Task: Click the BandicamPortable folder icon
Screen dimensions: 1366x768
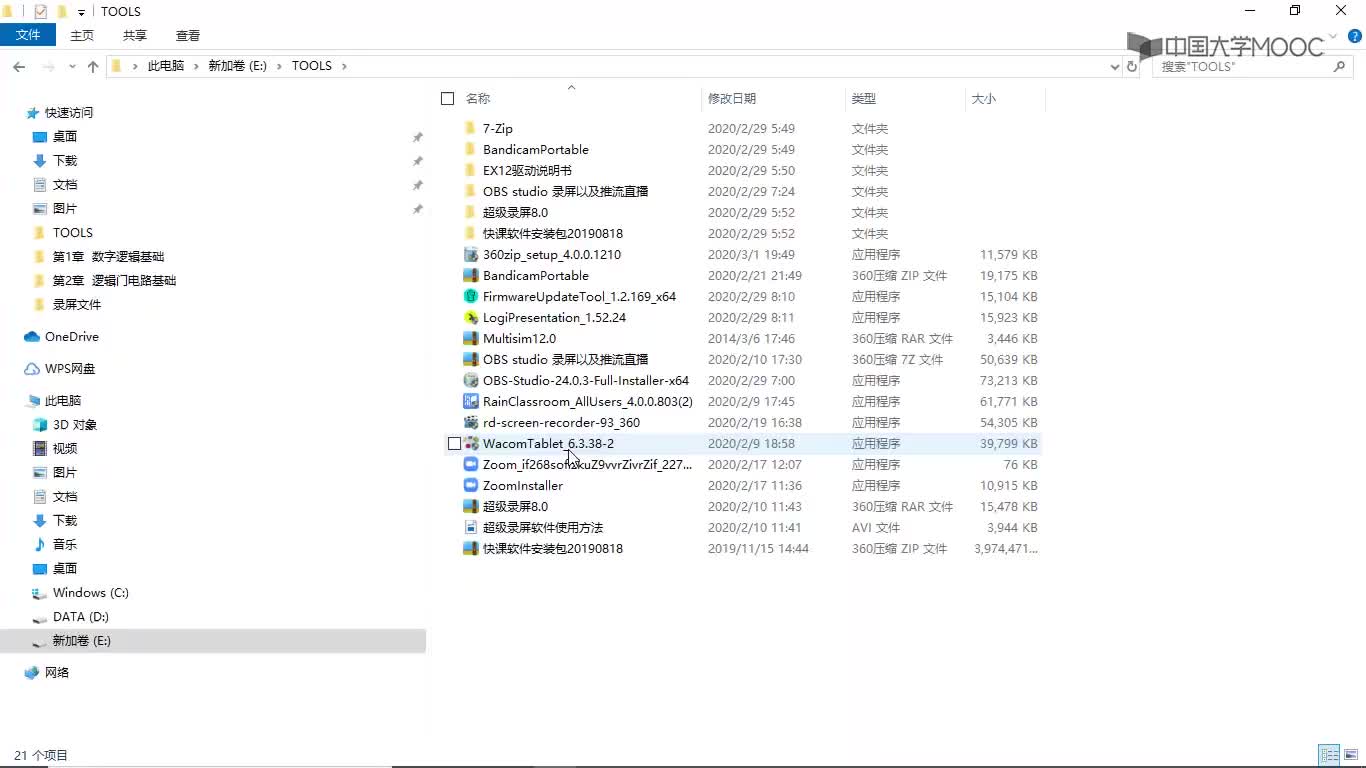Action: 471,149
